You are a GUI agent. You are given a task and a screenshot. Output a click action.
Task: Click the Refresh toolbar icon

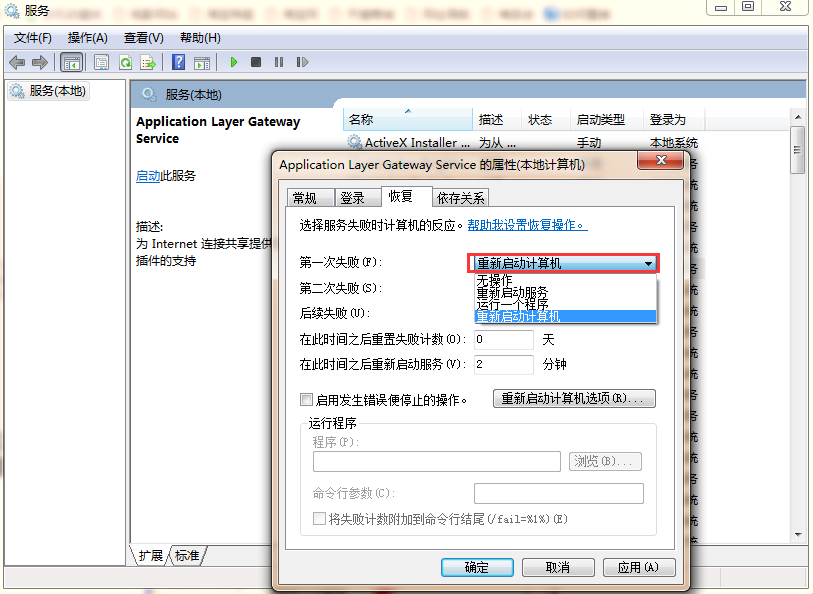click(x=125, y=63)
